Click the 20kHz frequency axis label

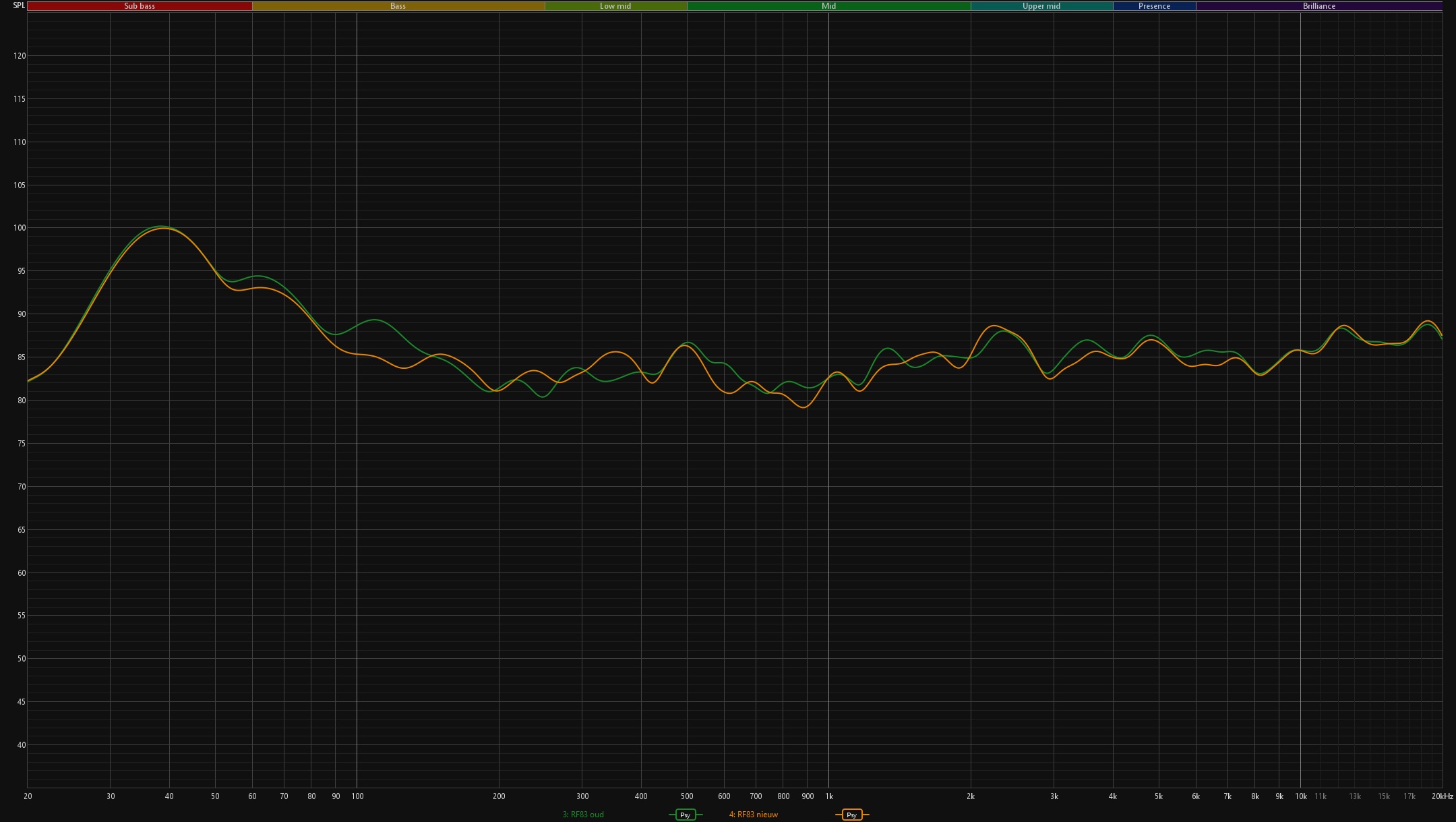click(1443, 796)
